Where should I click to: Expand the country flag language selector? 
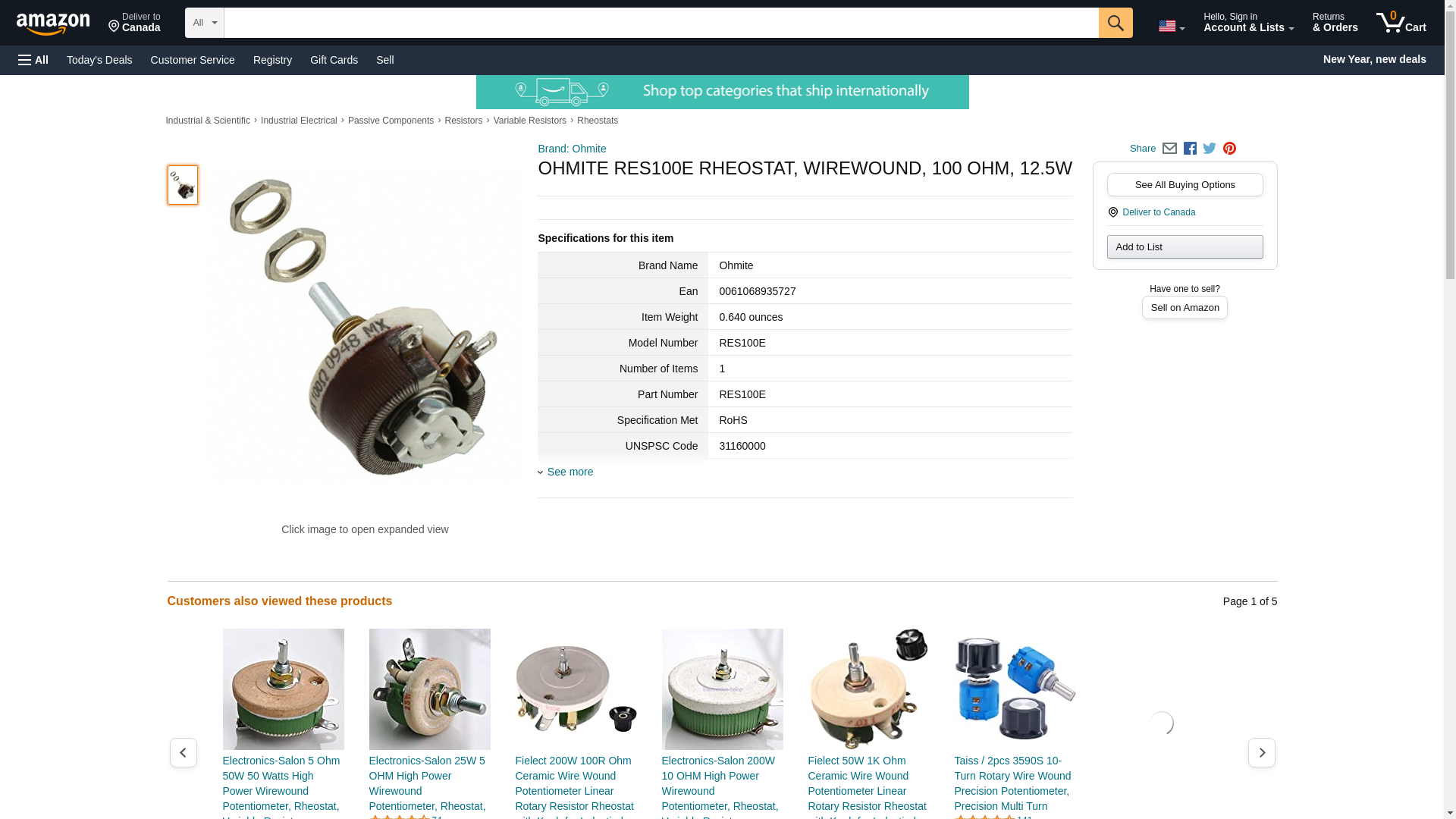(1171, 27)
